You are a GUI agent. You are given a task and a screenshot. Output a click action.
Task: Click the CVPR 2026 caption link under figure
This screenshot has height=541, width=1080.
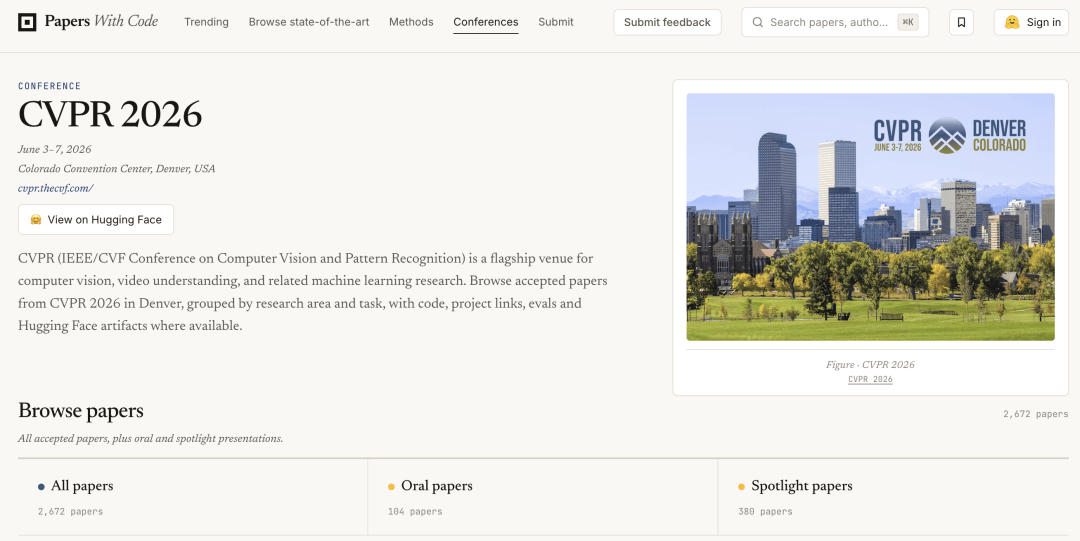(x=870, y=380)
